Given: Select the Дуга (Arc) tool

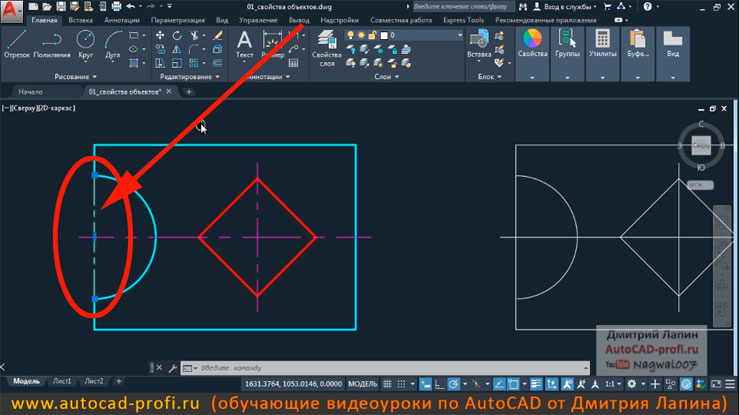Looking at the screenshot, I should point(112,44).
